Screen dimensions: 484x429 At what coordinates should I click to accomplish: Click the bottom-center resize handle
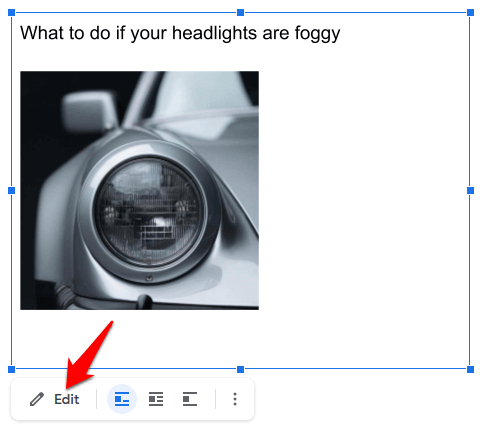click(240, 369)
